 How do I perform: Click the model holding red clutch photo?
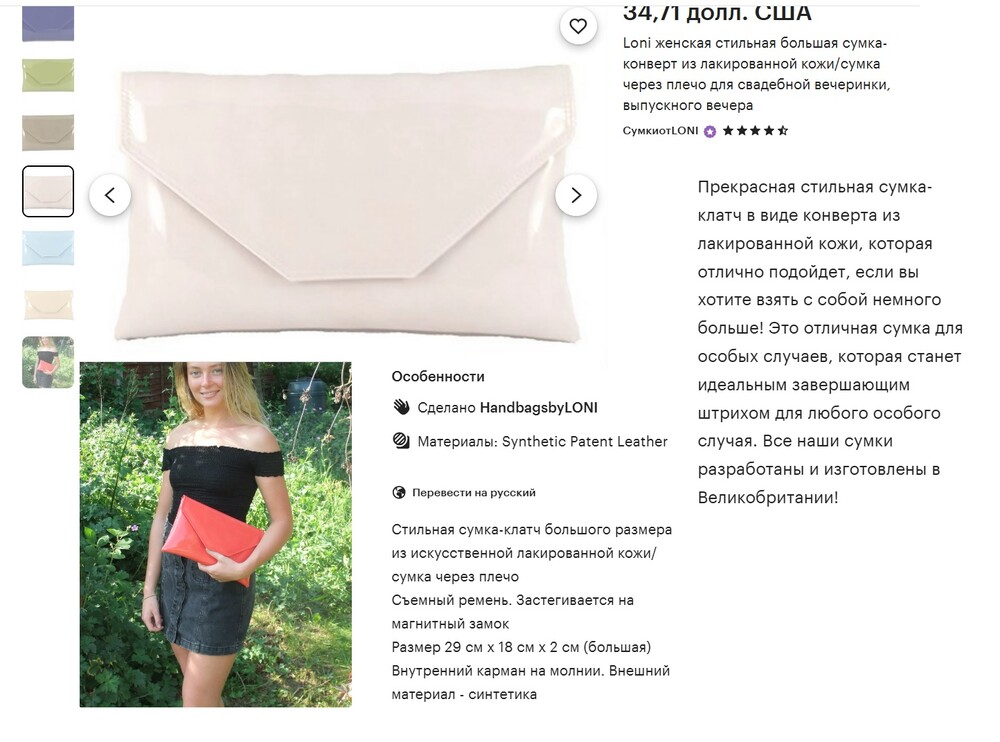(x=216, y=535)
